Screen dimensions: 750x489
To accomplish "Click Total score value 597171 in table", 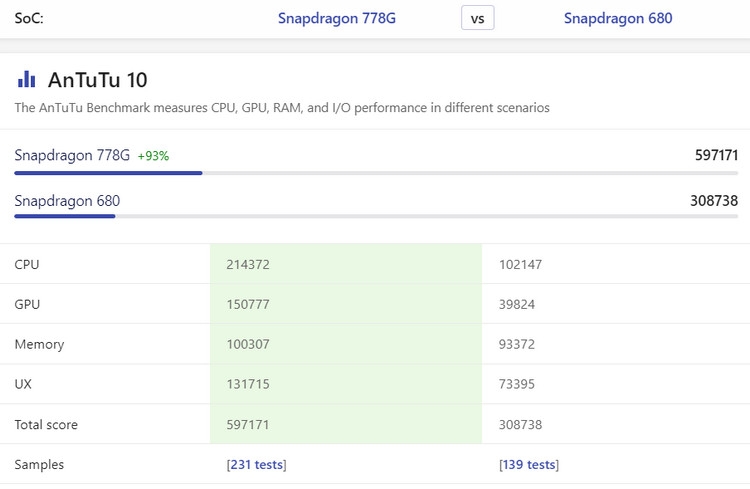I will 248,424.
